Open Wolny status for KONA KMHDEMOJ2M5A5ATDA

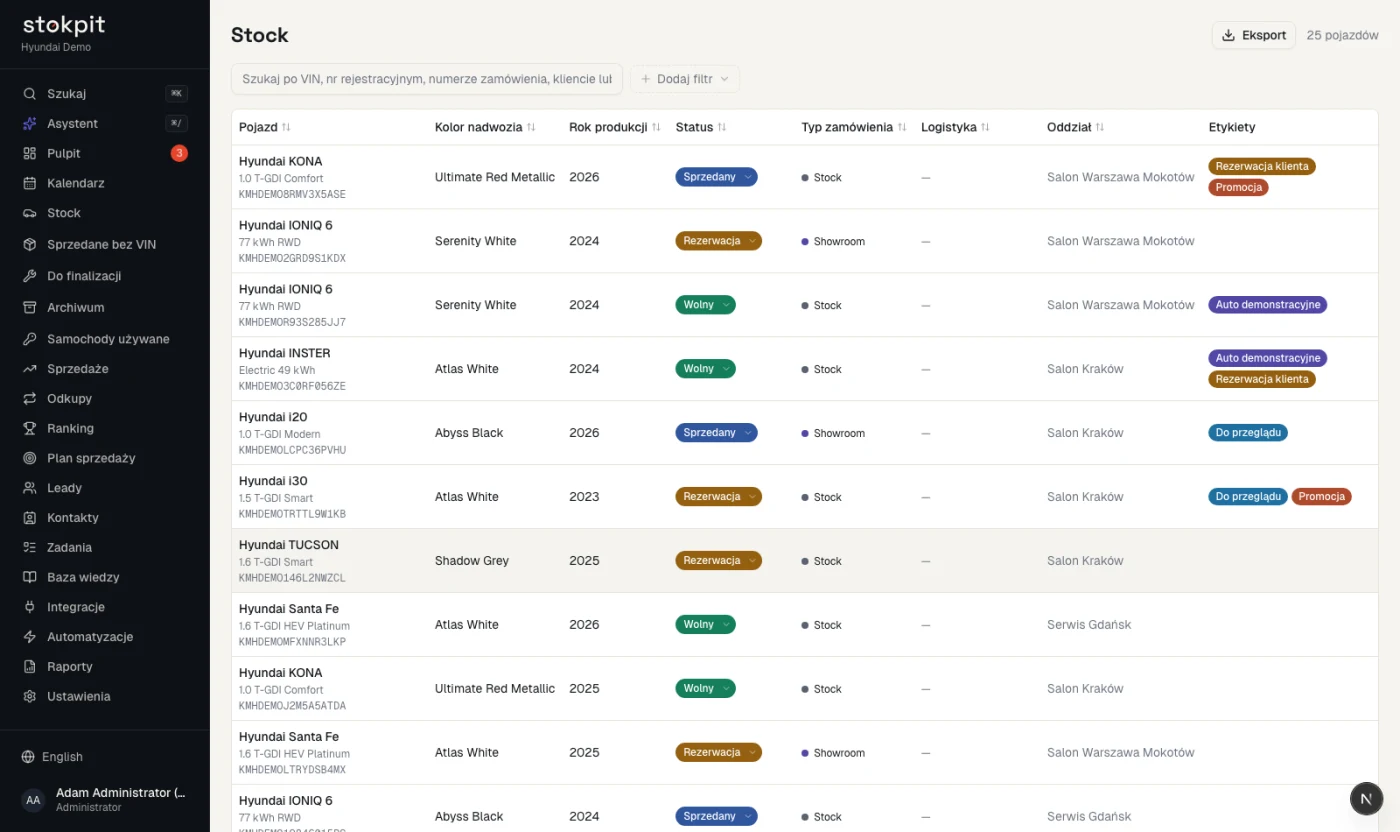705,689
